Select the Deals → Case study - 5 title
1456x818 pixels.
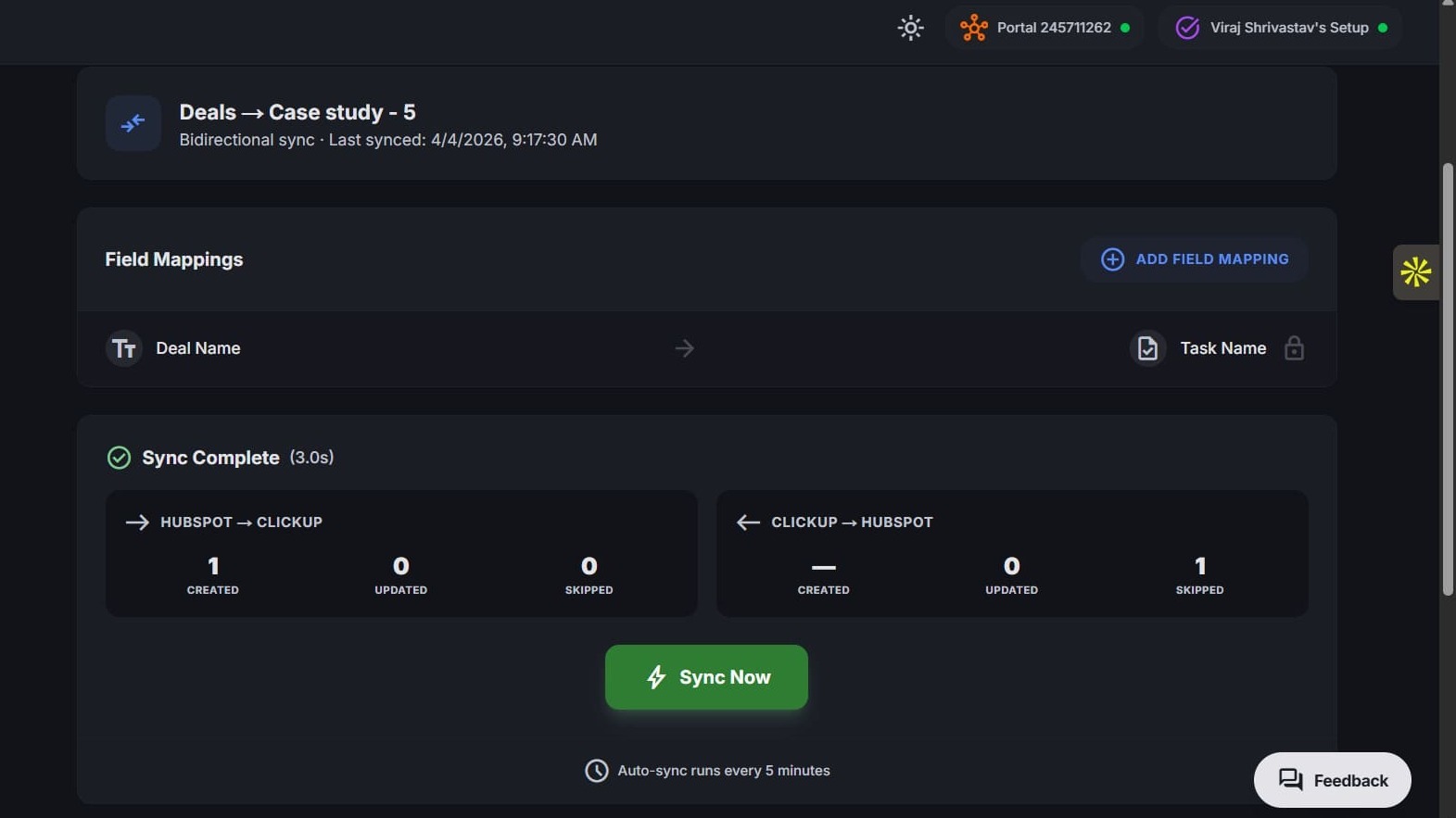pyautogui.click(x=298, y=112)
